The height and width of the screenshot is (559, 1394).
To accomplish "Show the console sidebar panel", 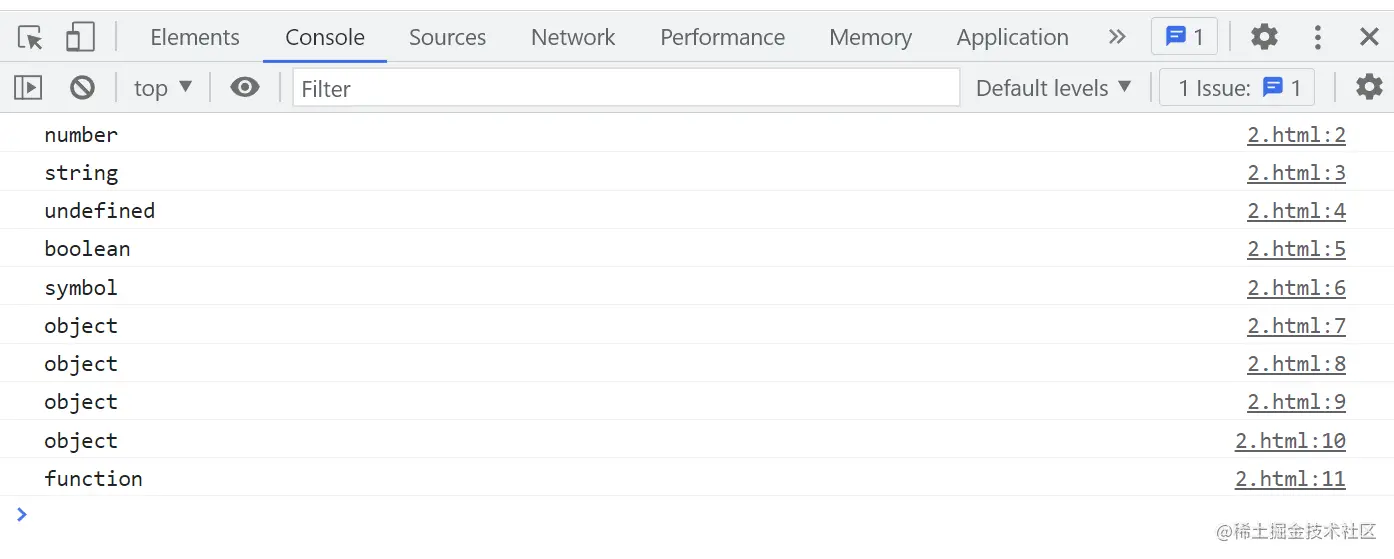I will (28, 88).
